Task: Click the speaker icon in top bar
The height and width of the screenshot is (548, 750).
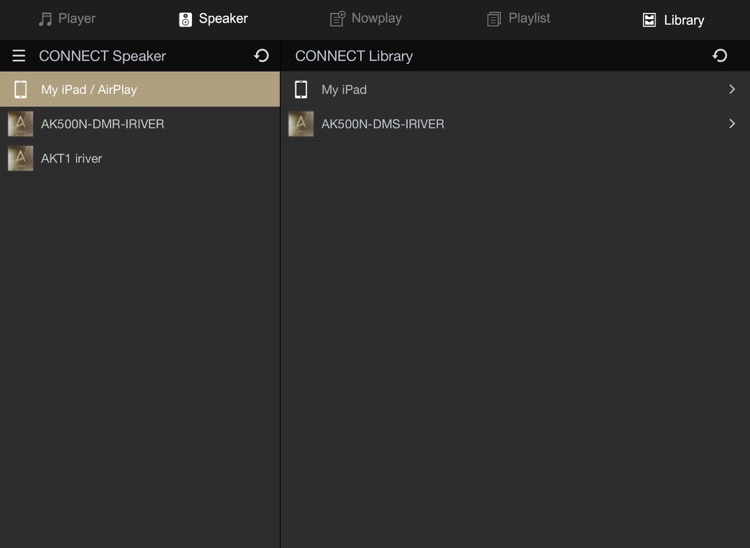Action: coord(185,20)
